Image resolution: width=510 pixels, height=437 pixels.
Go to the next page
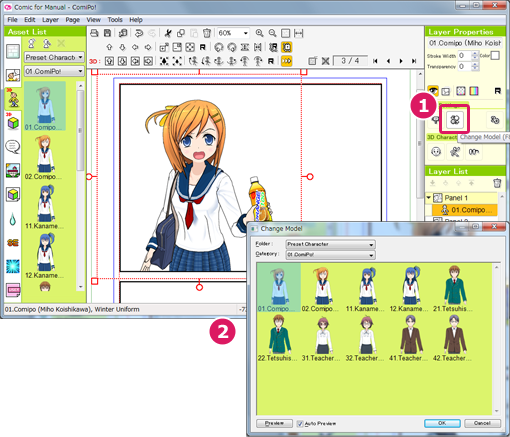401,61
